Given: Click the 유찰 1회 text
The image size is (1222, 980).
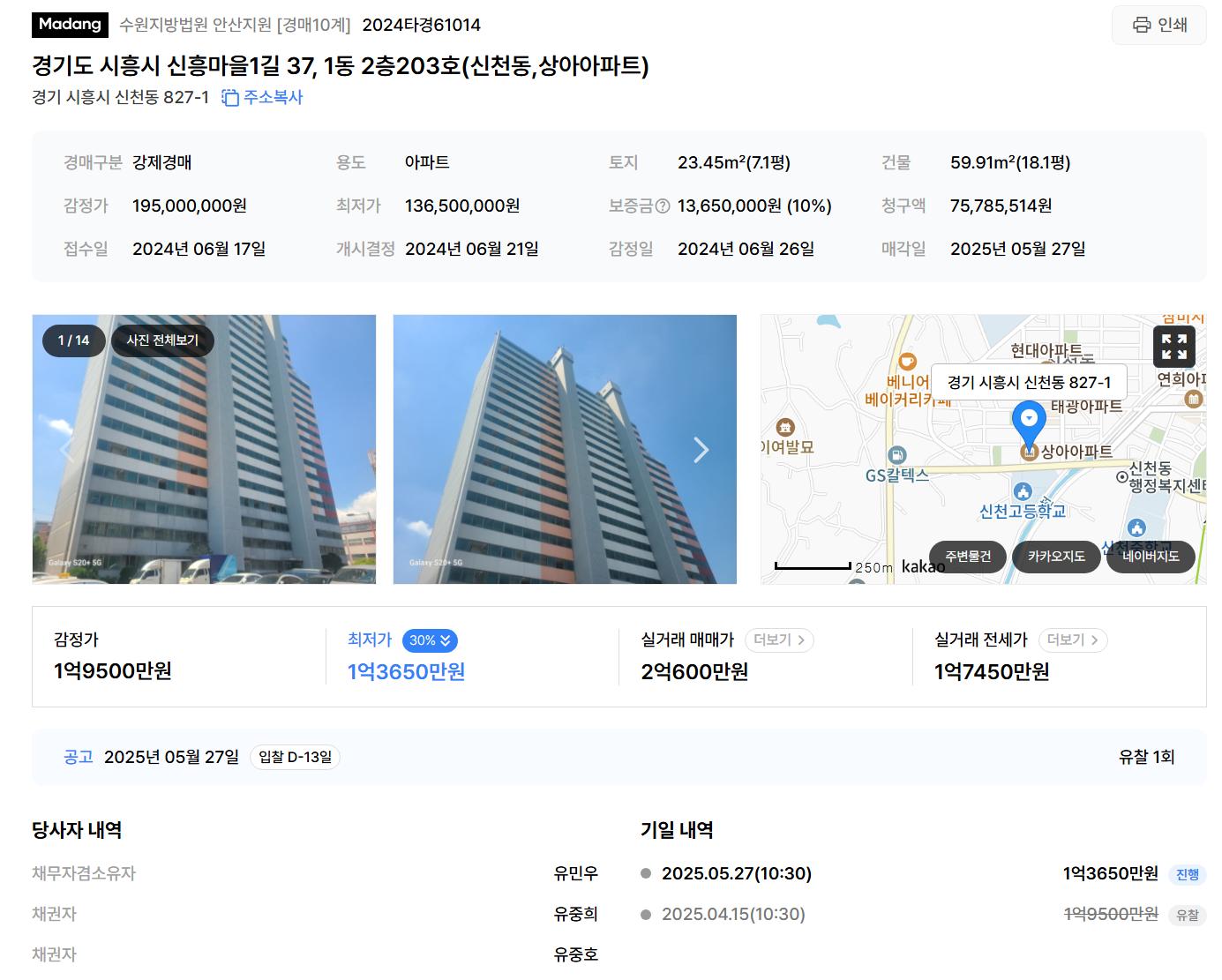Looking at the screenshot, I should coord(1146,757).
